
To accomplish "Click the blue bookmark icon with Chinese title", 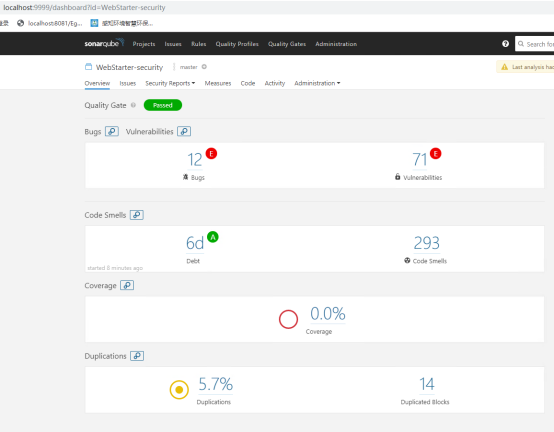I will (94, 23).
